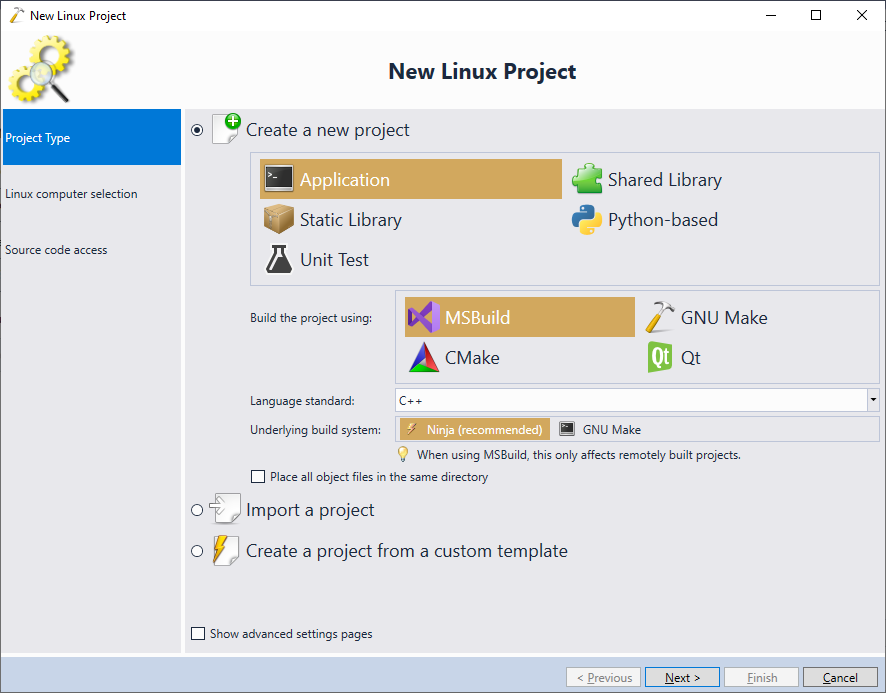The height and width of the screenshot is (693, 886).
Task: Pick the Unit Test flask icon
Action: (x=279, y=259)
